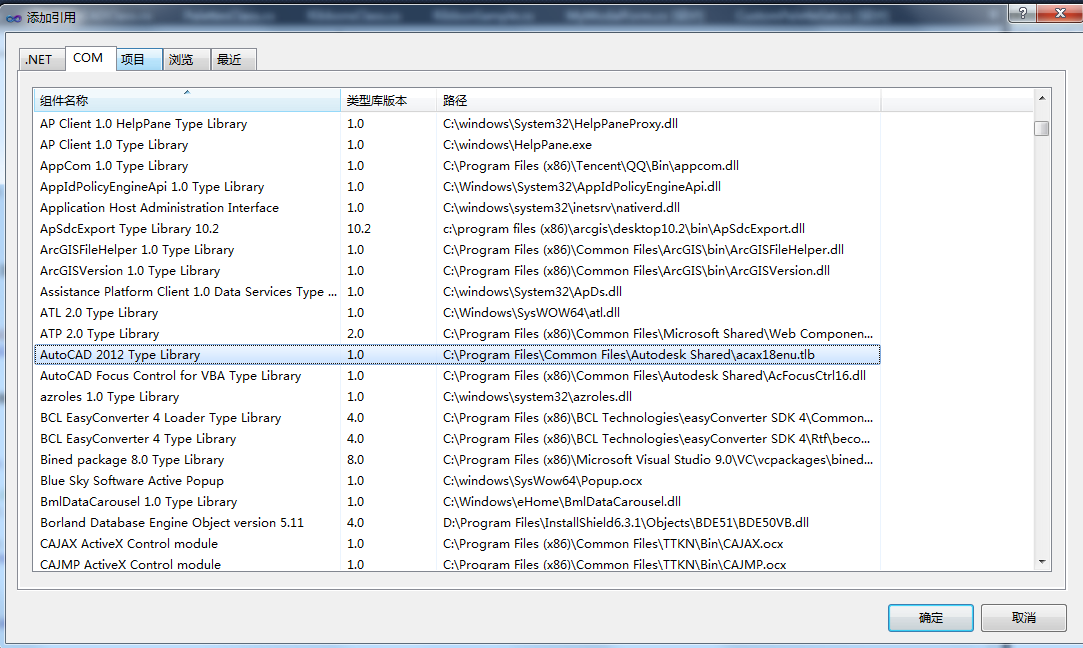Image resolution: width=1083 pixels, height=648 pixels.
Task: Open the 浏览 tab
Action: point(186,60)
